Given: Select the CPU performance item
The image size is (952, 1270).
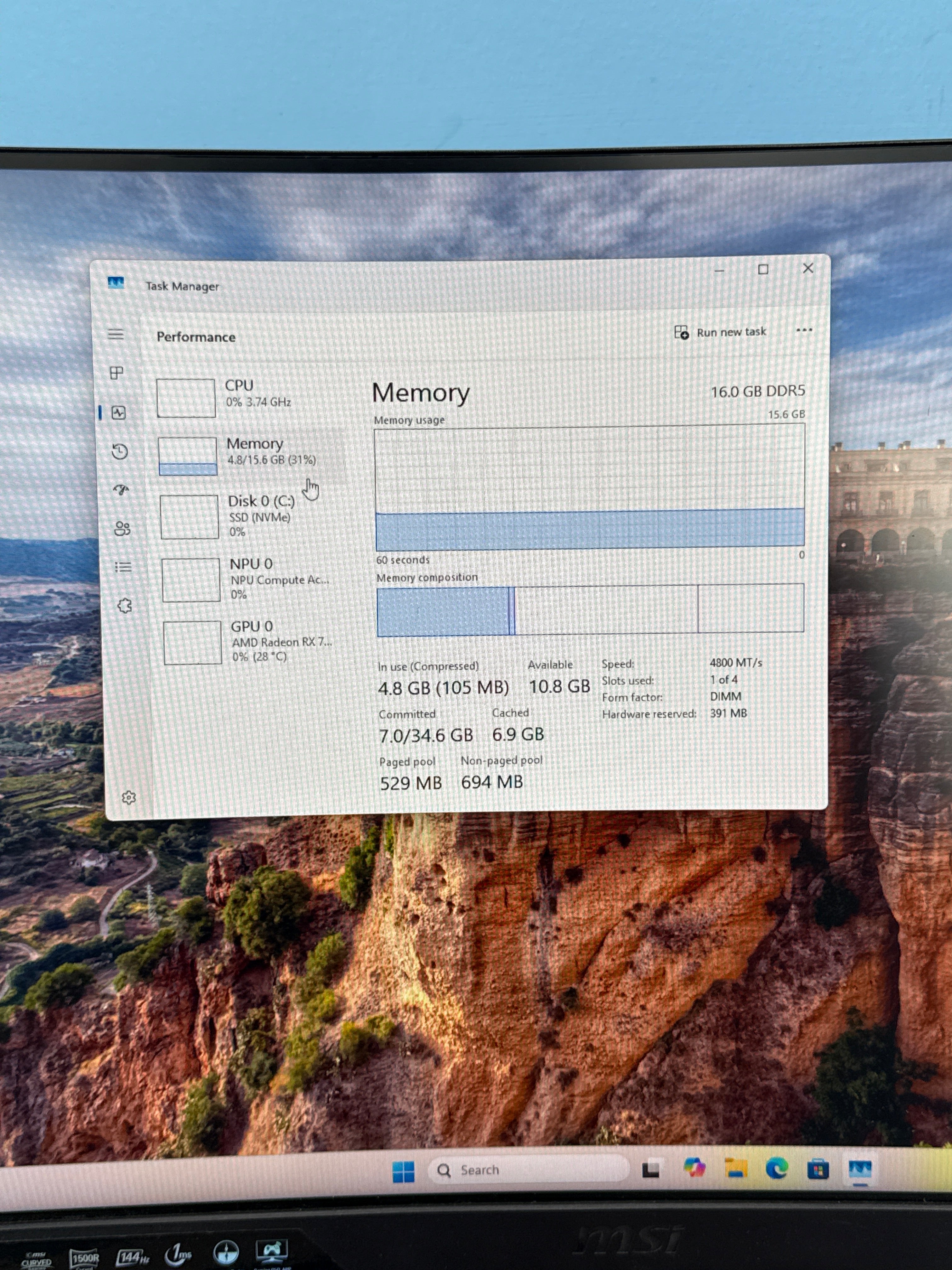Looking at the screenshot, I should (250, 397).
